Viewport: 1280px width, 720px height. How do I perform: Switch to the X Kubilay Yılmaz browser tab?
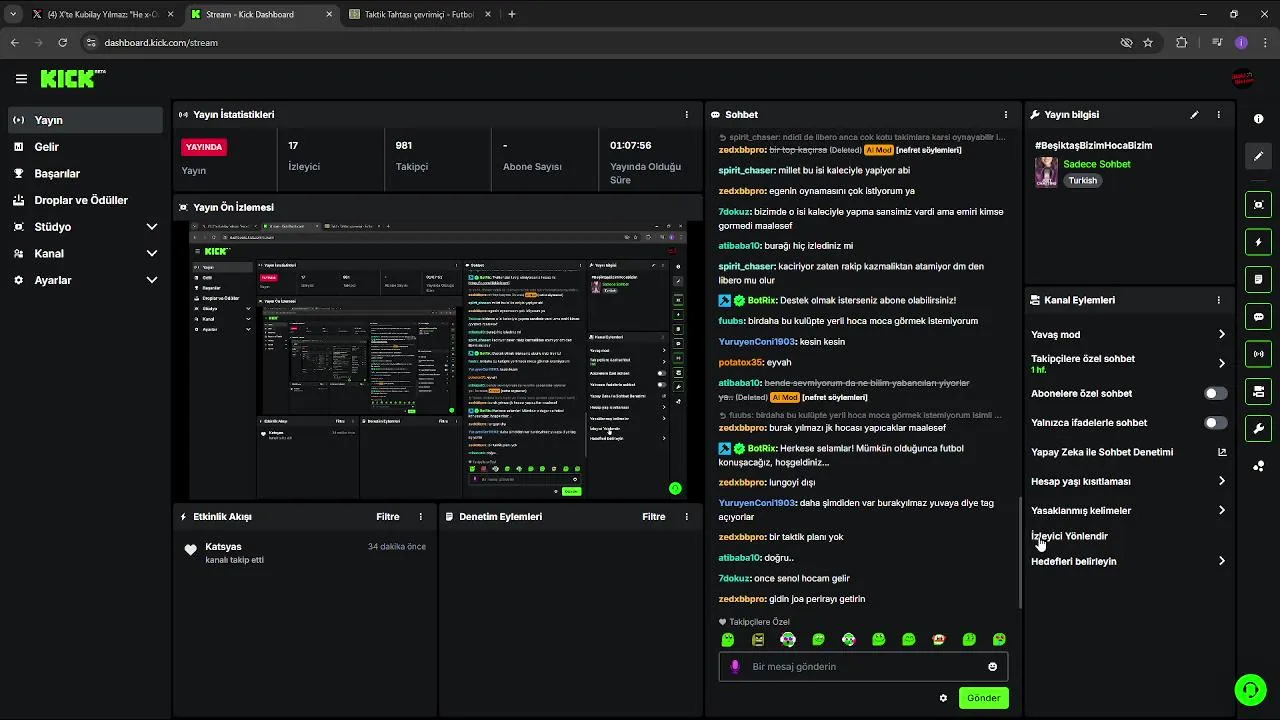pos(102,14)
